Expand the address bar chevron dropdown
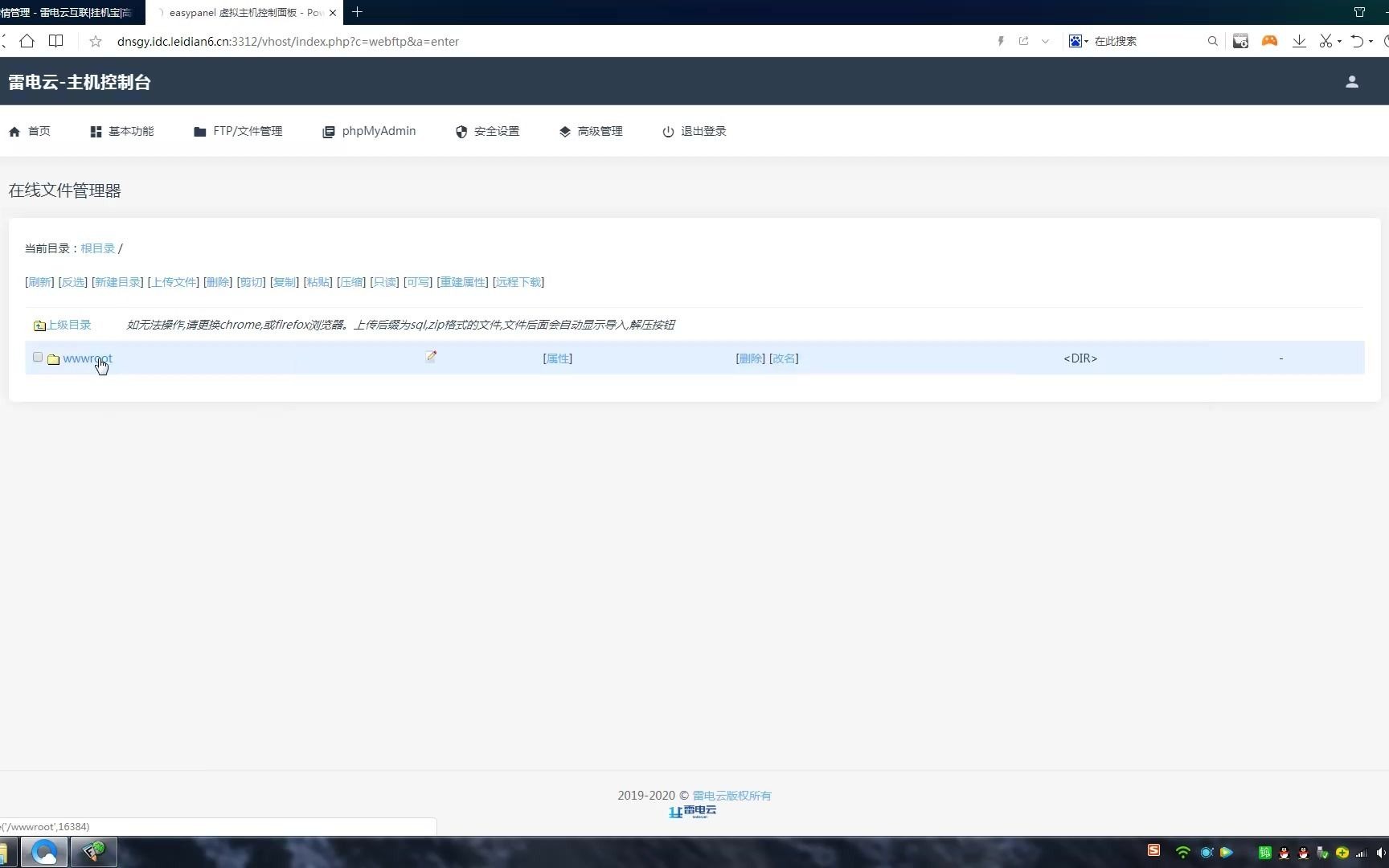Image resolution: width=1389 pixels, height=868 pixels. pos(1045,41)
